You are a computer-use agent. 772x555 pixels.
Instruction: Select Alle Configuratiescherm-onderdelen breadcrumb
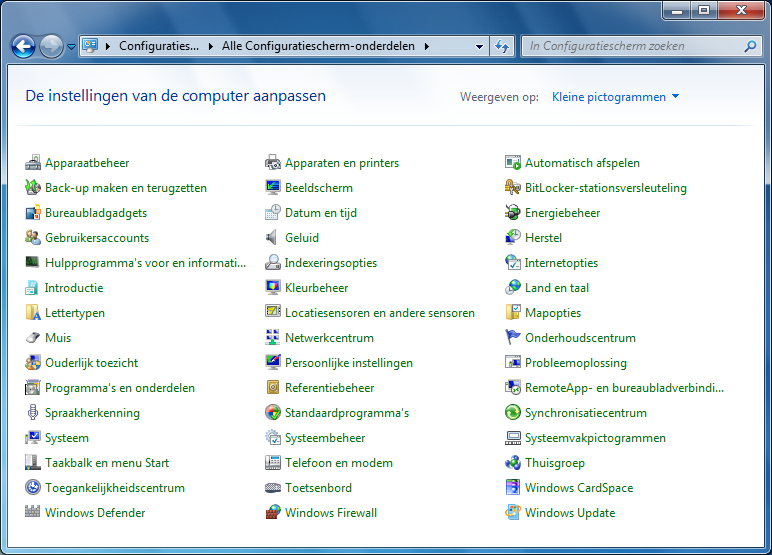(x=319, y=46)
